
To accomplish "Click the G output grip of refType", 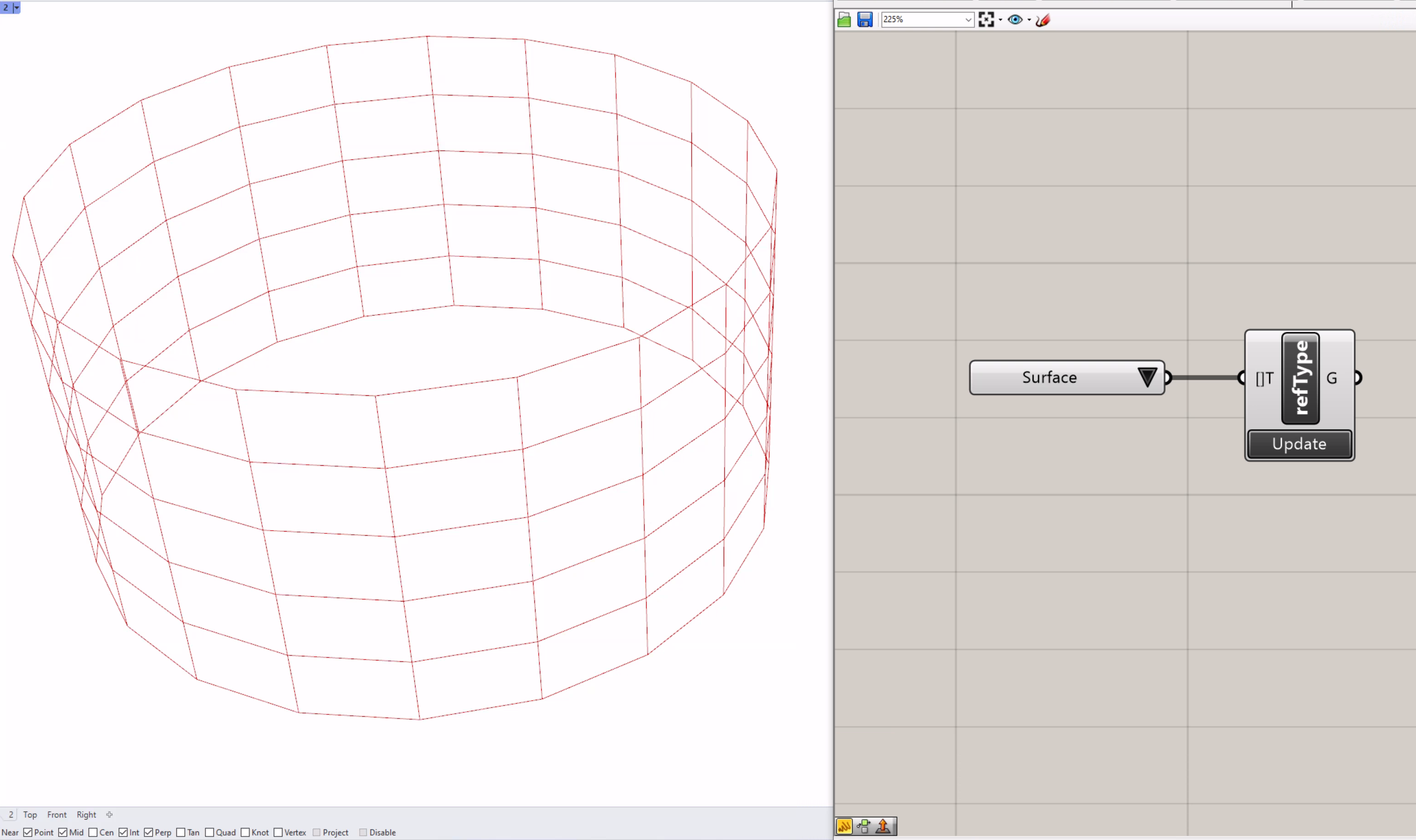I will (1357, 377).
